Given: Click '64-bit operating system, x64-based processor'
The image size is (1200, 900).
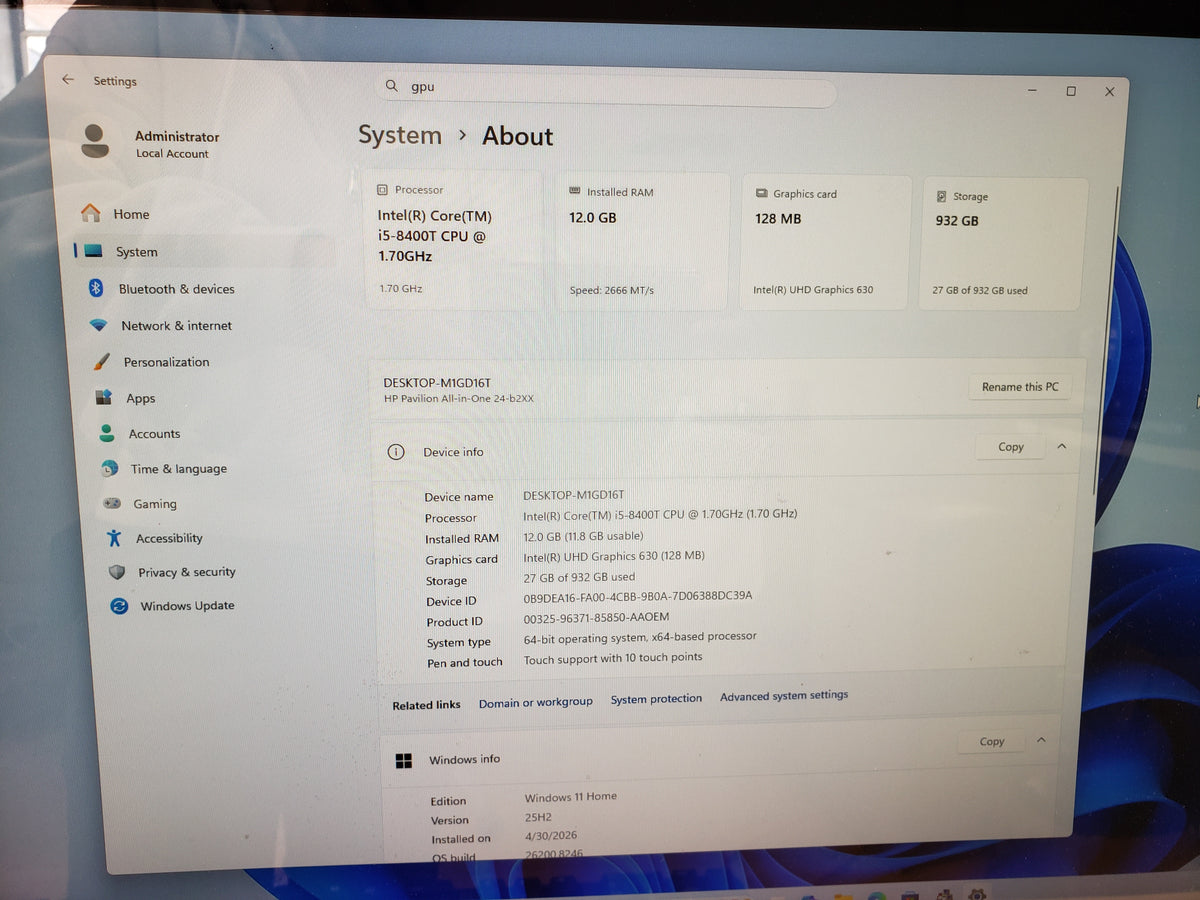Looking at the screenshot, I should click(x=640, y=637).
